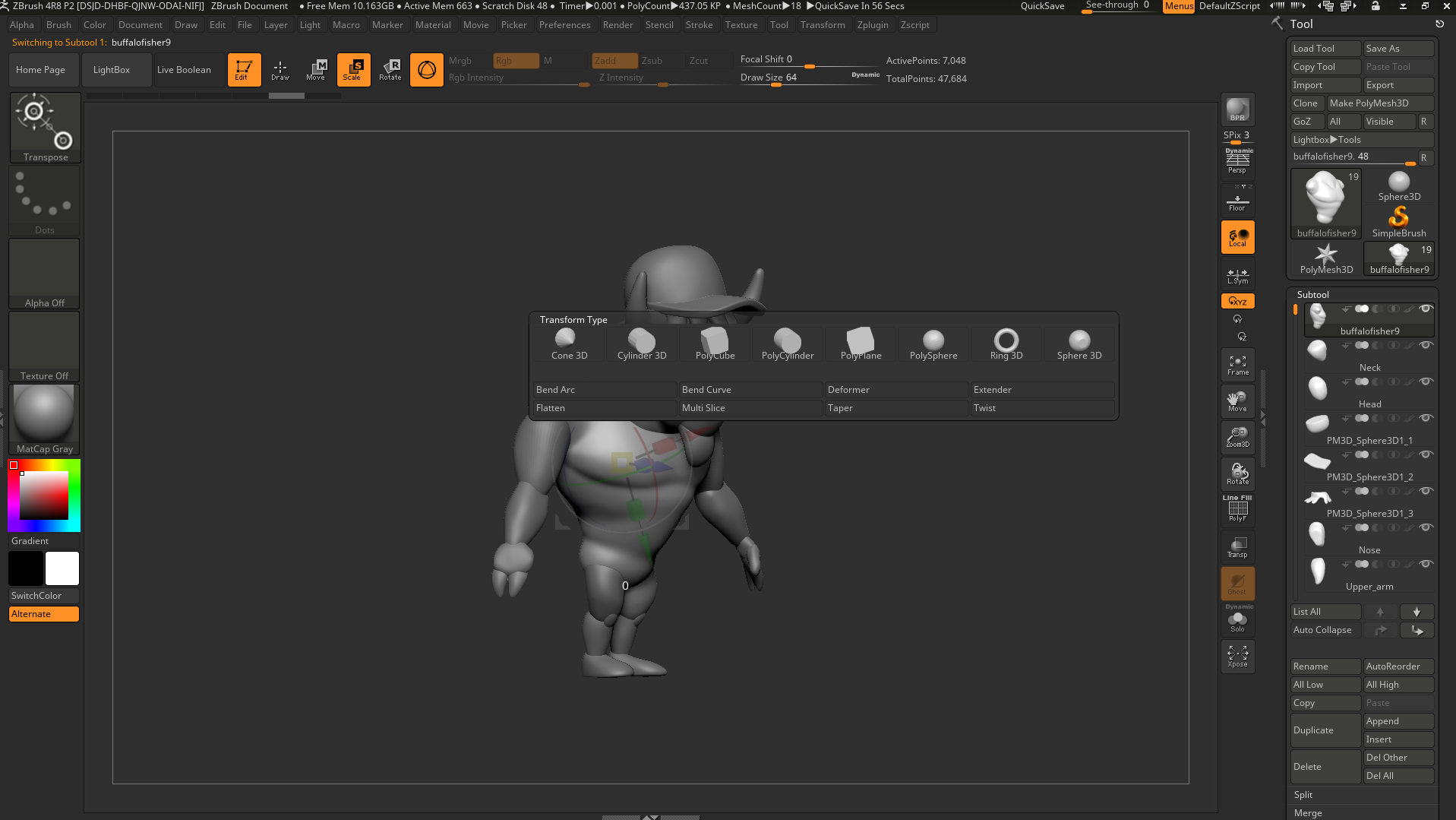
Task: Select the Edit mode icon
Action: 244,69
